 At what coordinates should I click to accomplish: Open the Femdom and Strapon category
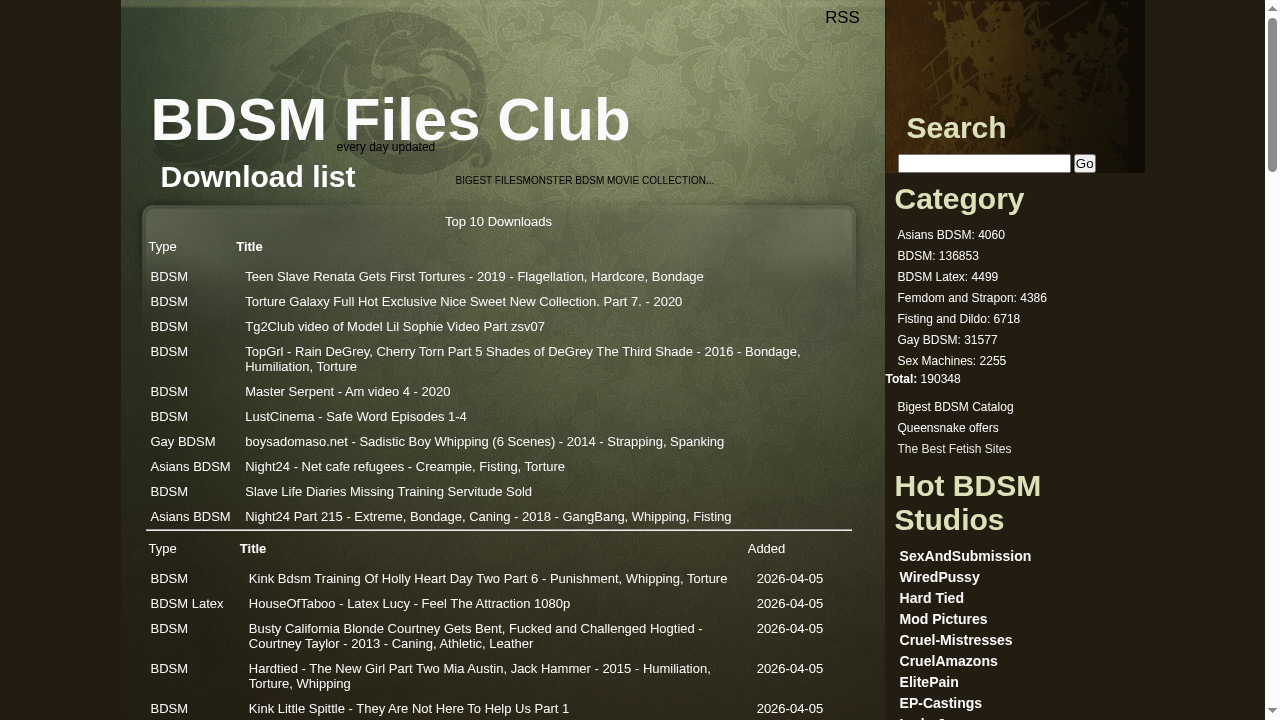(971, 297)
